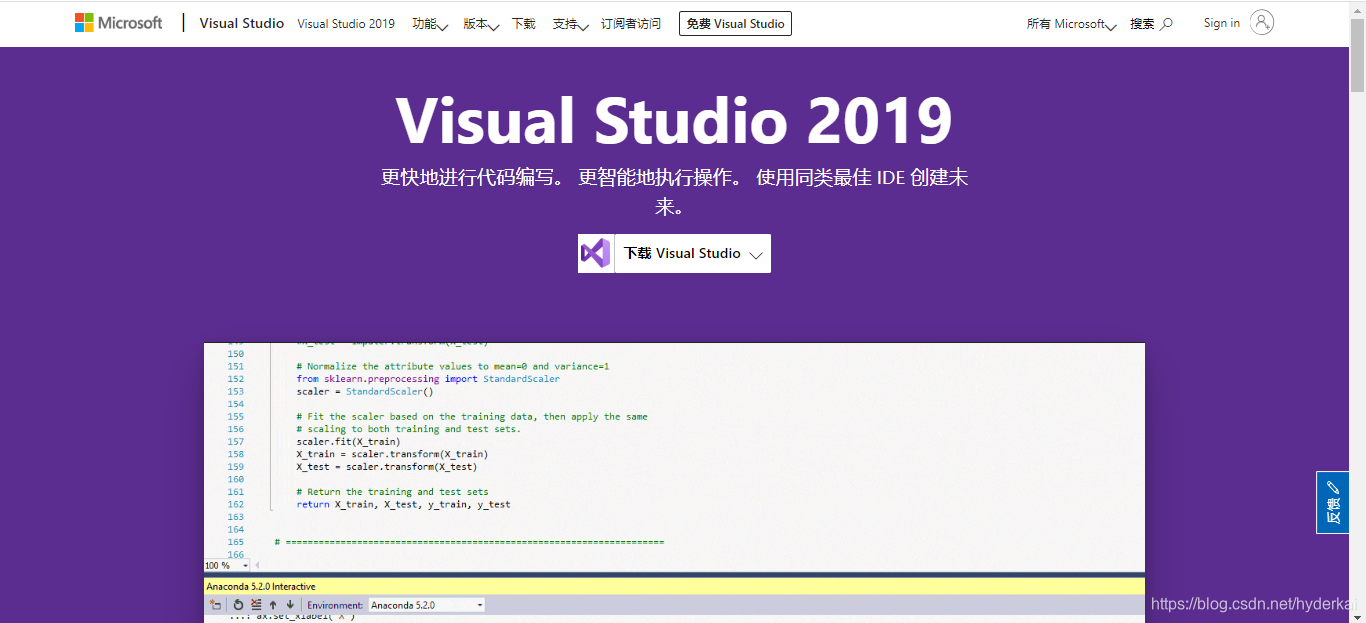Open the 反馈 feedback side tab
Screen dimensions: 1366x623
pyautogui.click(x=1332, y=502)
